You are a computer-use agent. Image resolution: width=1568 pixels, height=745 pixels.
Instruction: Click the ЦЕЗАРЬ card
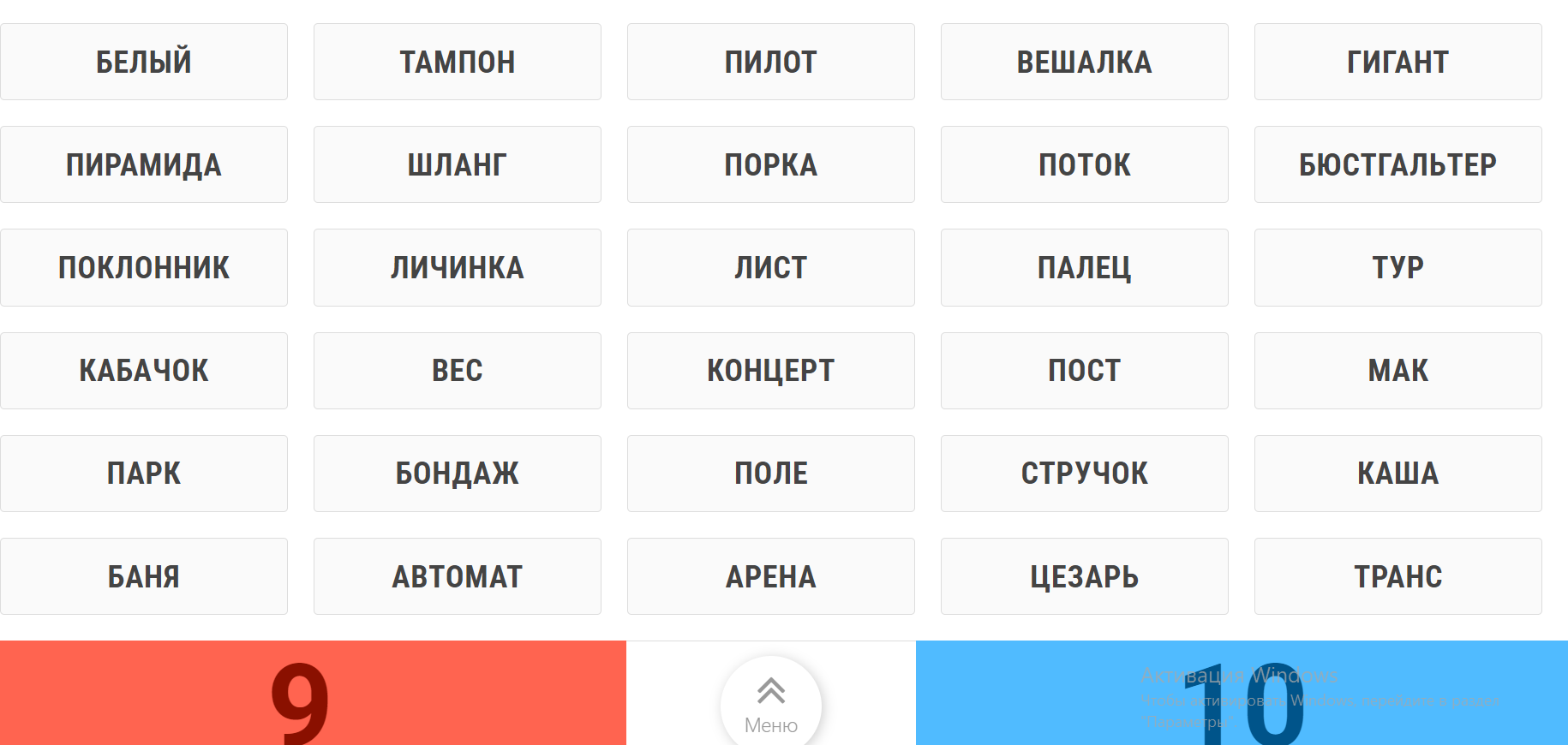point(1085,576)
